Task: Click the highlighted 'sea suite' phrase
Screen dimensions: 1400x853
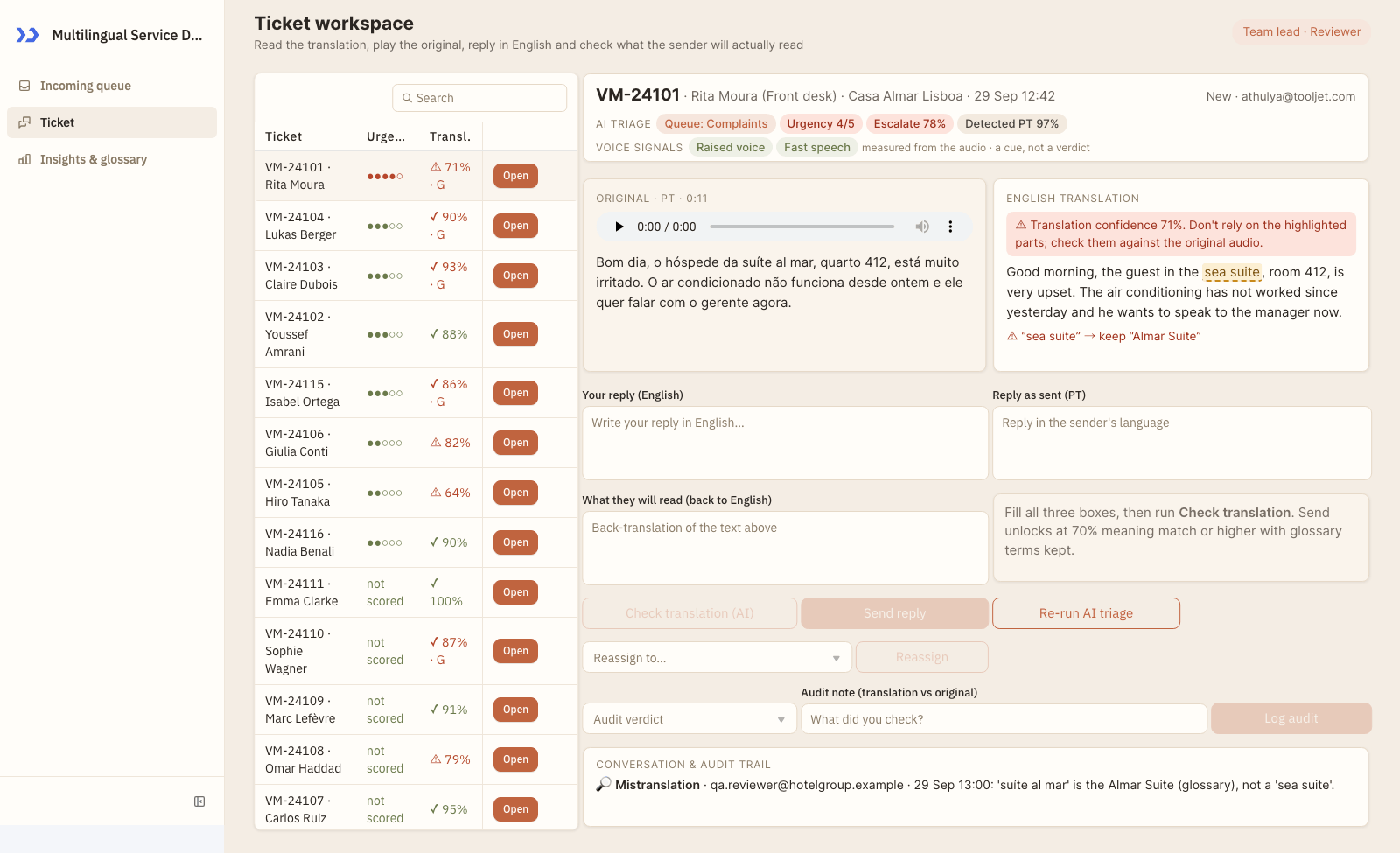Action: coord(1232,272)
